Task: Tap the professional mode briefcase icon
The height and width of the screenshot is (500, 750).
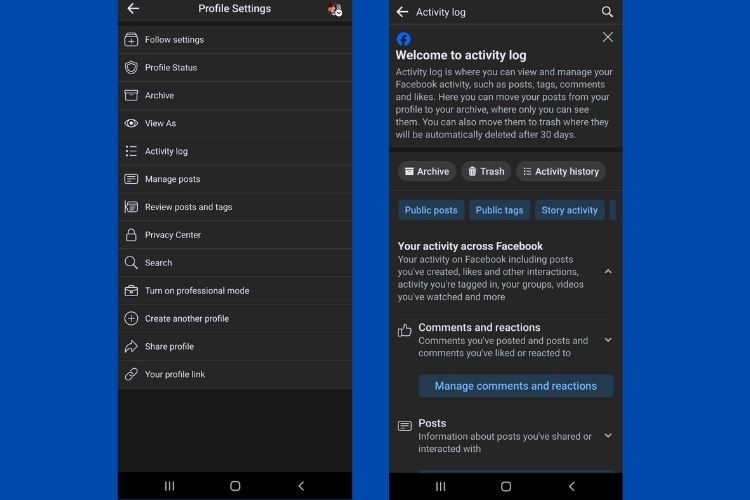Action: click(131, 290)
